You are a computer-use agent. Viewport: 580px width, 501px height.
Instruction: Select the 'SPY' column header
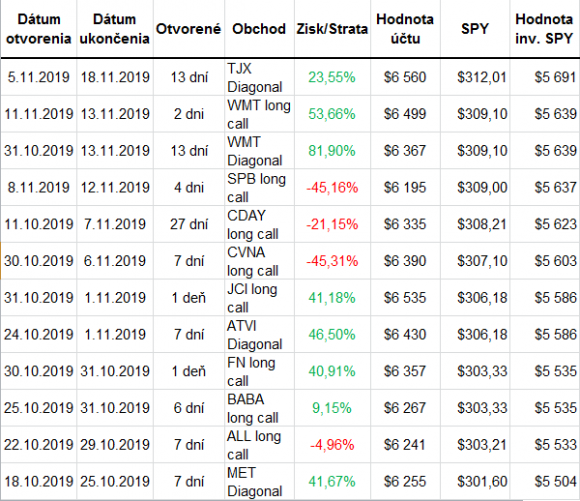pyautogui.click(x=475, y=29)
